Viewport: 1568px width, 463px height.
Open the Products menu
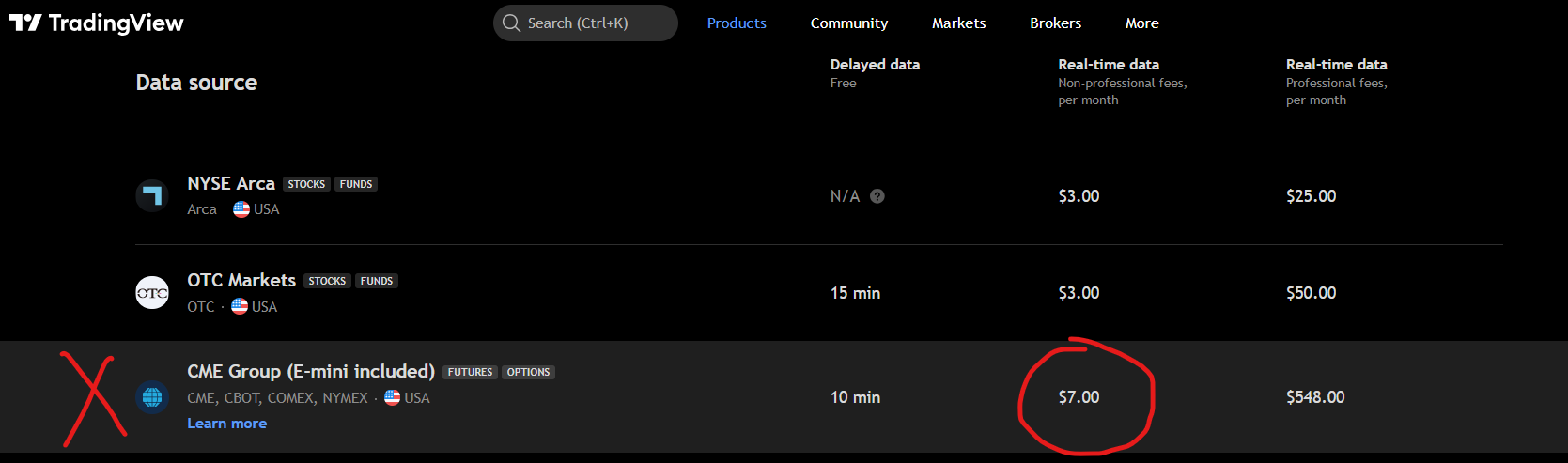coord(737,23)
